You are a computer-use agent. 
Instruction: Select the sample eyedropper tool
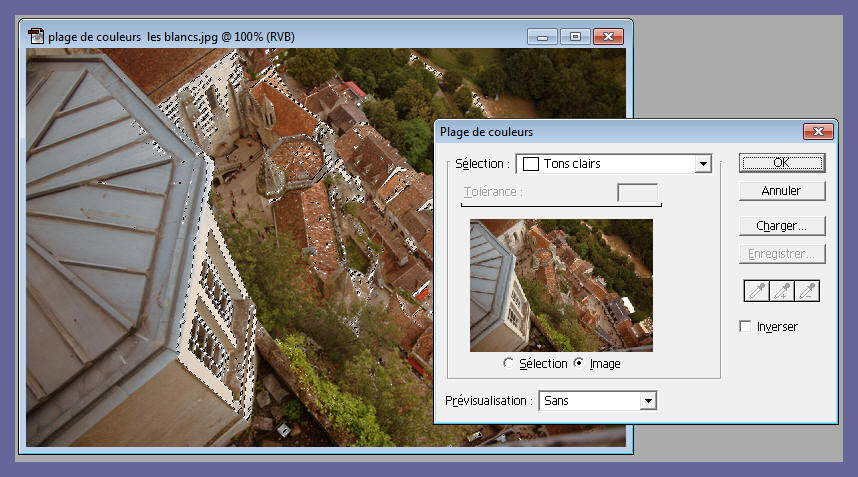757,291
